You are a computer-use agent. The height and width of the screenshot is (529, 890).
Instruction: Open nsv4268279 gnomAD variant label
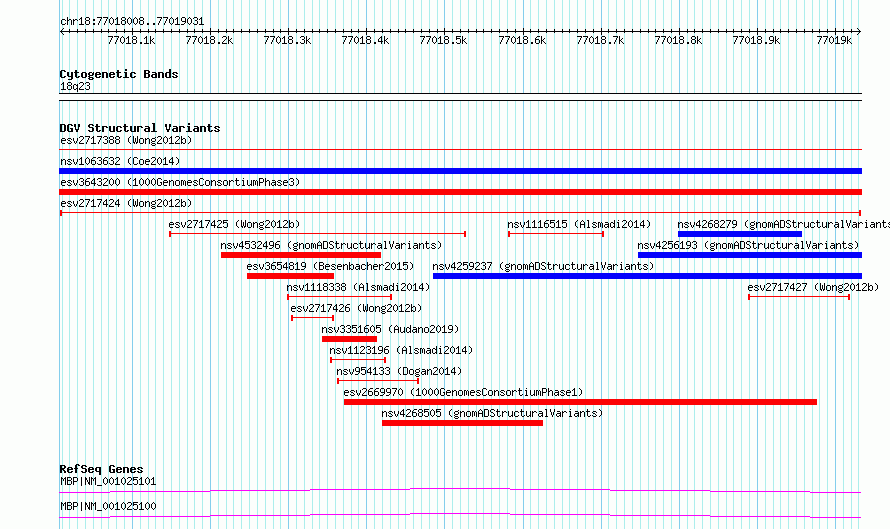[x=783, y=224]
